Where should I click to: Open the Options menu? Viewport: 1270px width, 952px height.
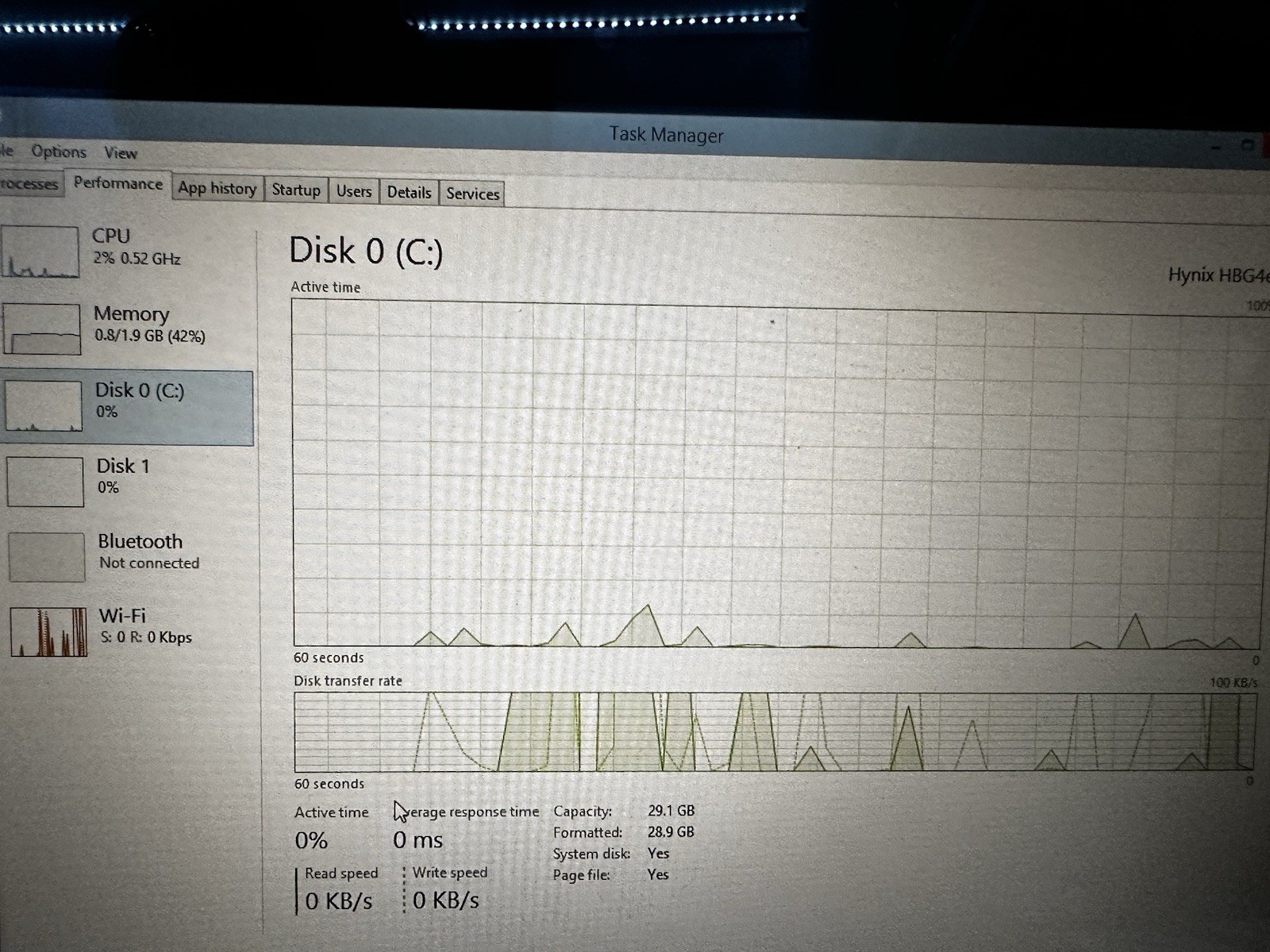tap(59, 151)
